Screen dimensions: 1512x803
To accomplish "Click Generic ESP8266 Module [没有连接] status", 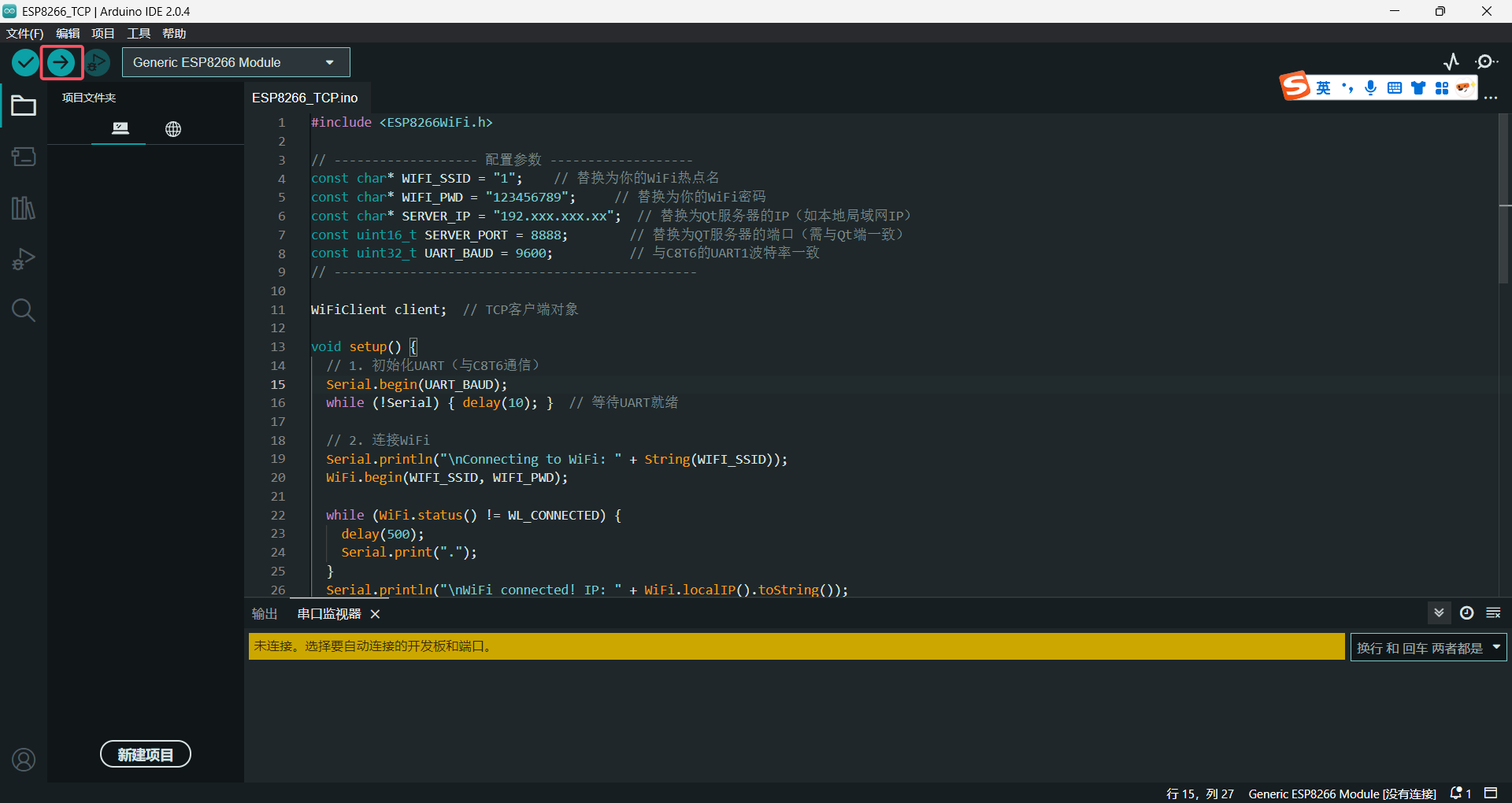I will (x=1342, y=794).
